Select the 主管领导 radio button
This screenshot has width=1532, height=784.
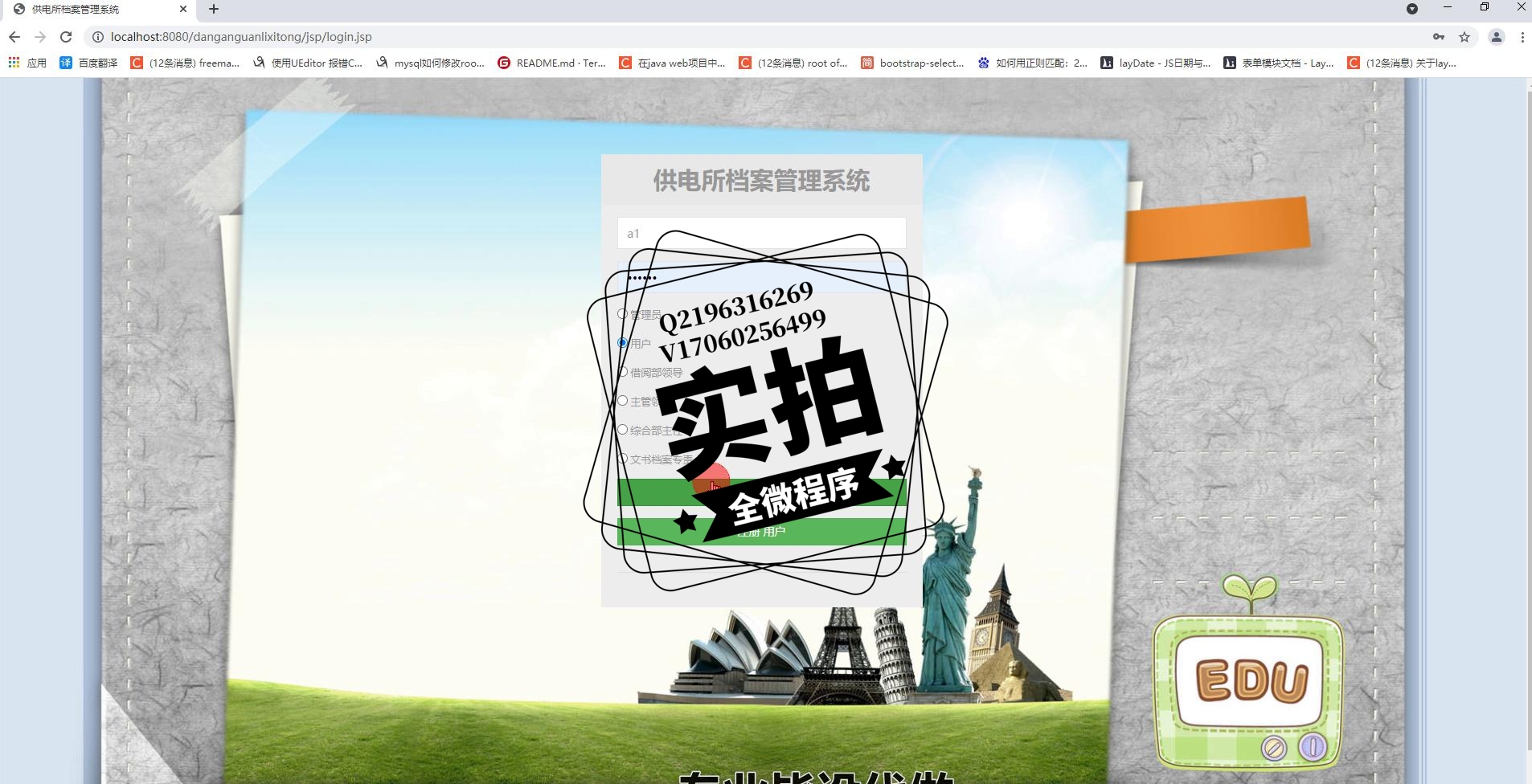pos(622,401)
